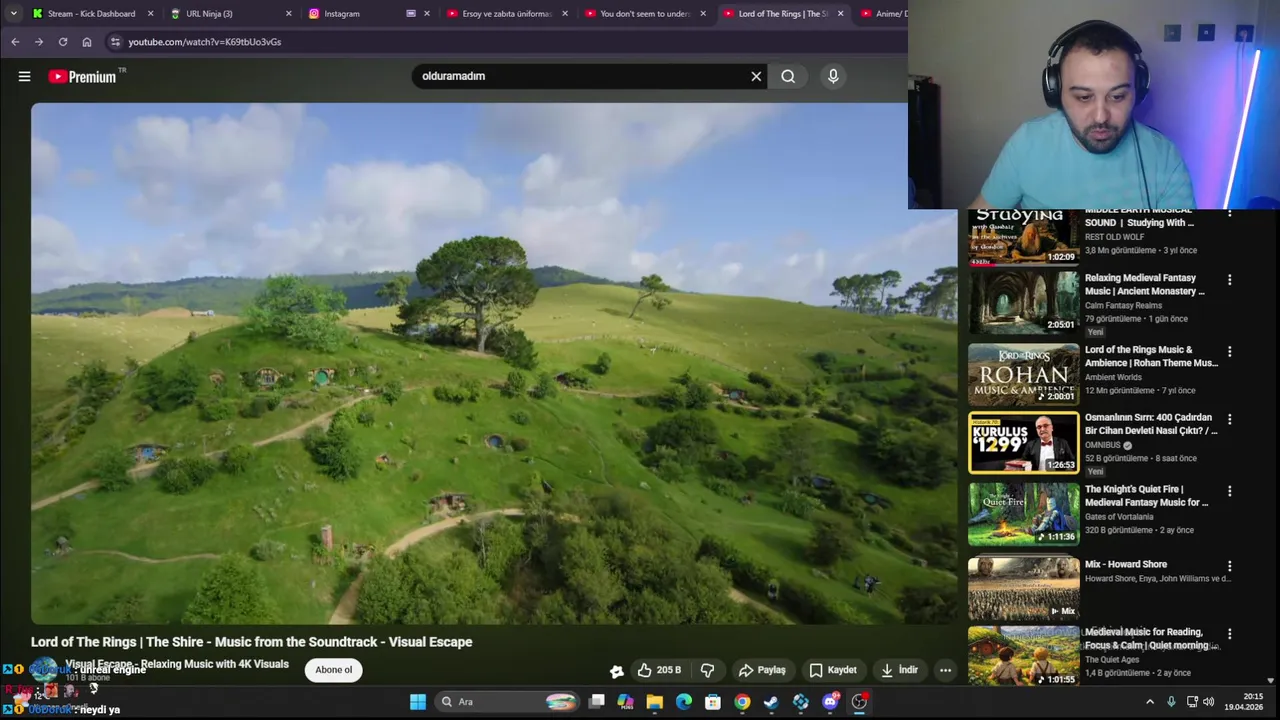Open options for The Knight's Quiet Fire video
The width and height of the screenshot is (1280, 720).
[1230, 491]
